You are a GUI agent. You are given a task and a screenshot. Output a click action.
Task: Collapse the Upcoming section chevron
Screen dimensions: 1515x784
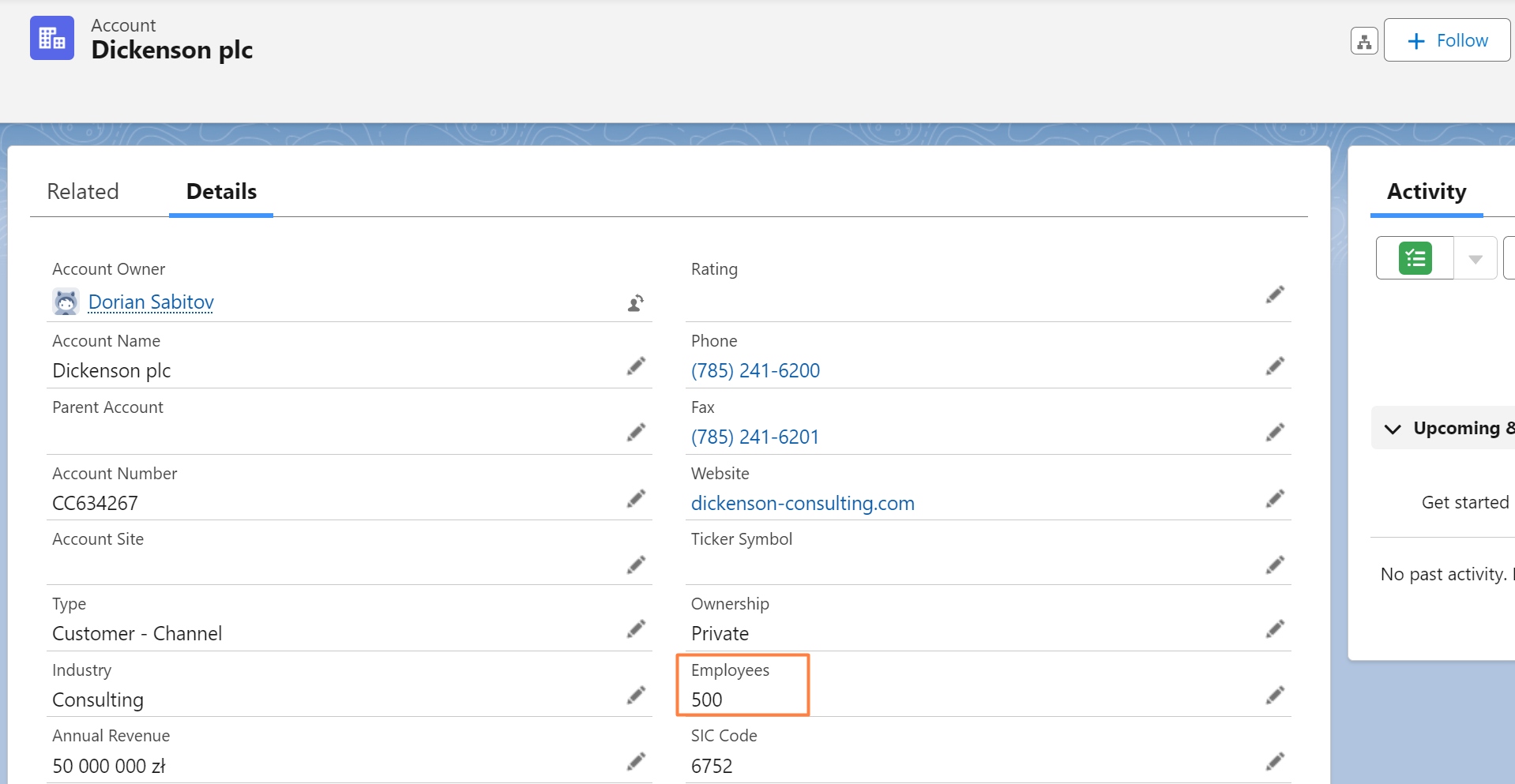[1393, 429]
